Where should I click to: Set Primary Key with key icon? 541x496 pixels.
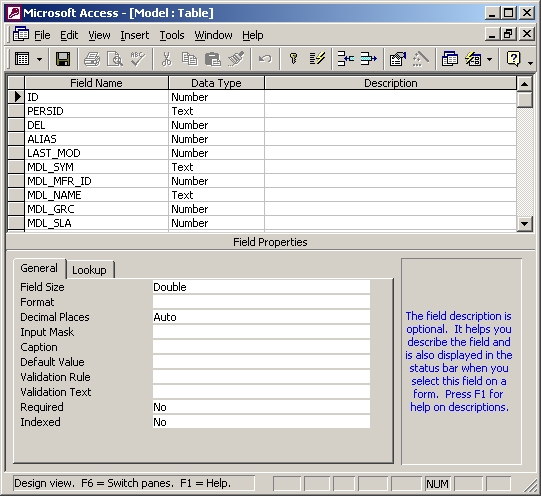pyautogui.click(x=294, y=59)
